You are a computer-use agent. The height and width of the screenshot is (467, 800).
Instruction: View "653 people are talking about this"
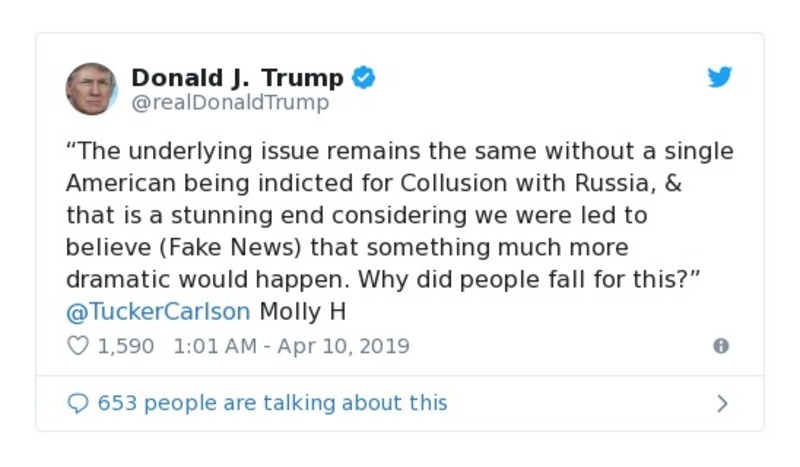click(272, 403)
